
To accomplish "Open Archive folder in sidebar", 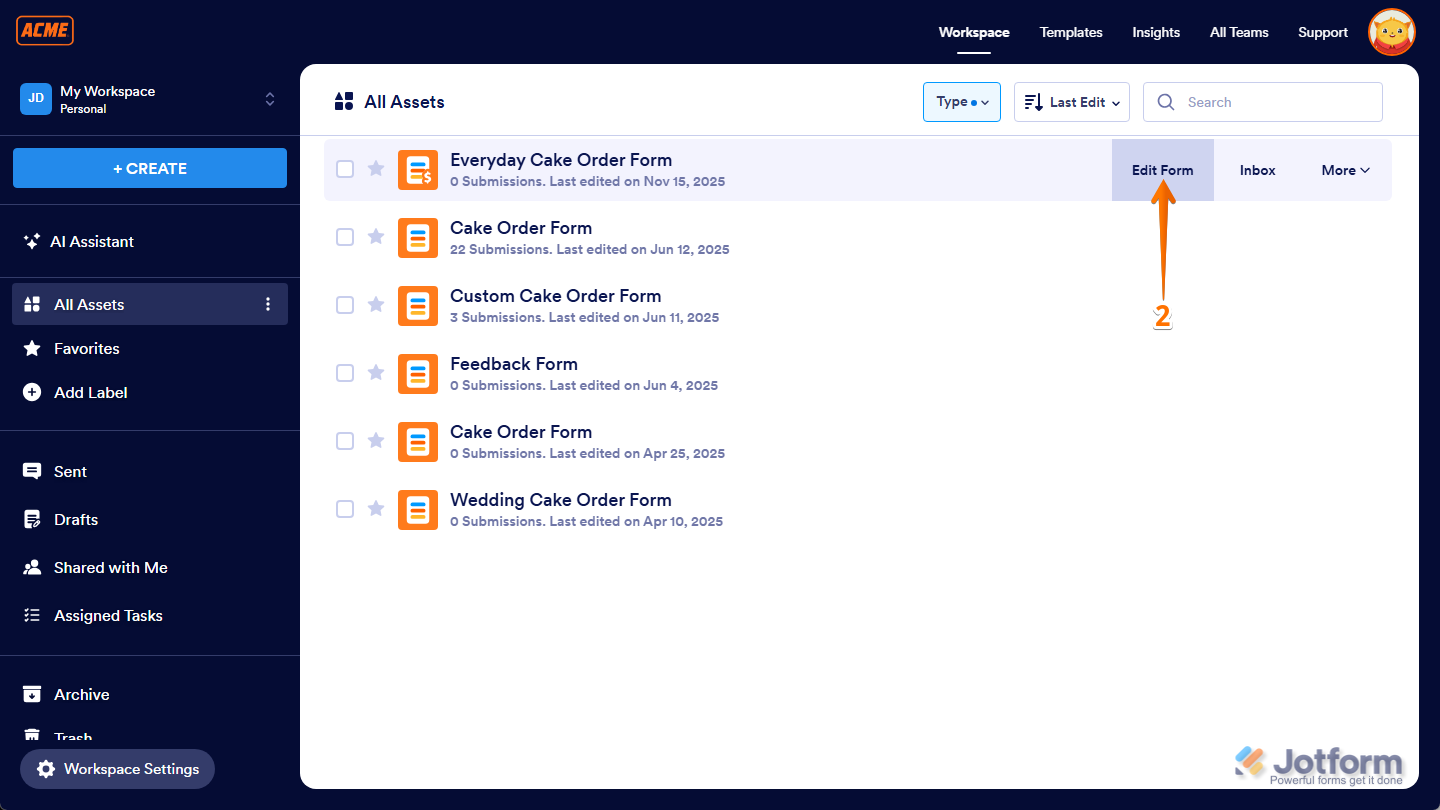I will point(80,694).
